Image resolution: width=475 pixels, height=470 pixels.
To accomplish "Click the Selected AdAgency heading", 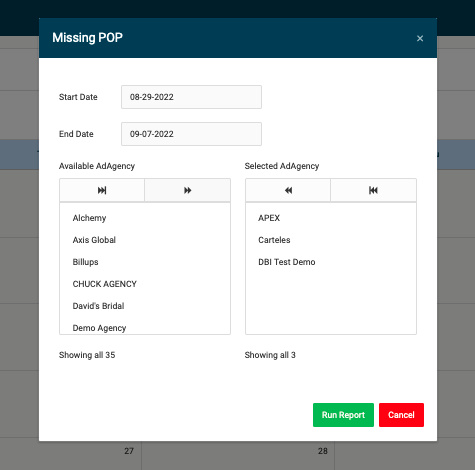I will [x=282, y=166].
